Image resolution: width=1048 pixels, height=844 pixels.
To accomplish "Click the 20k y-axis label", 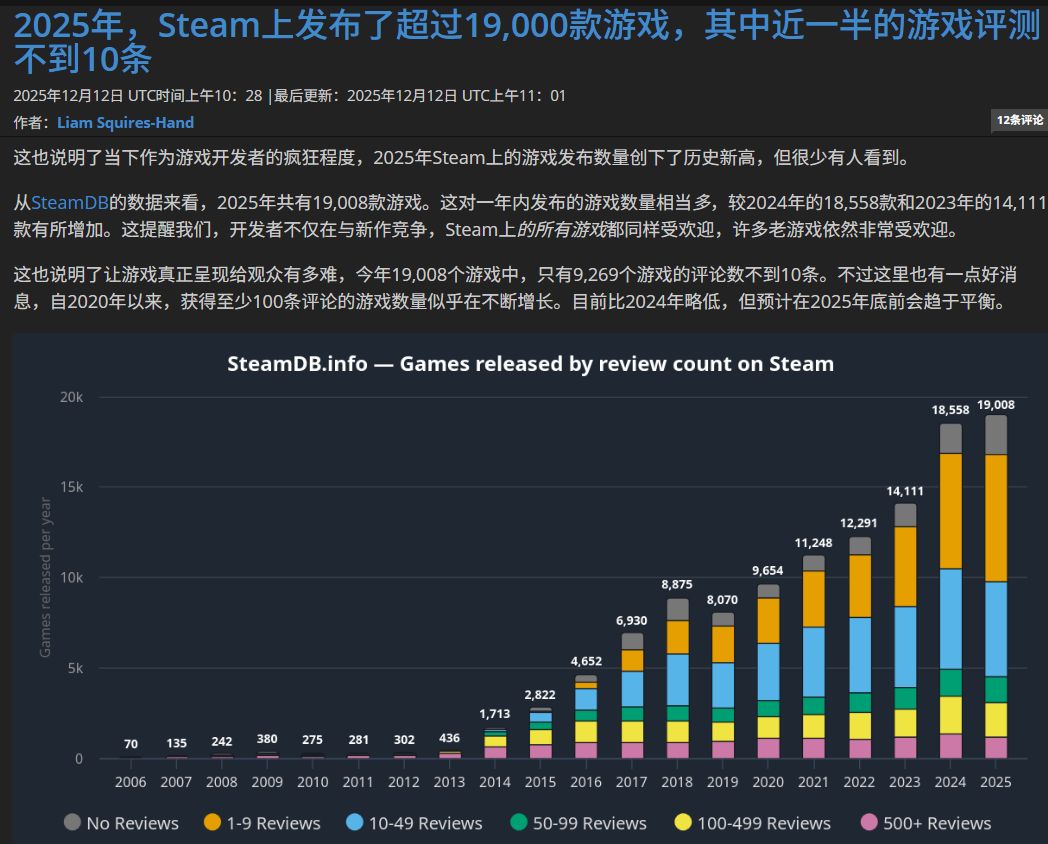I will click(72, 397).
